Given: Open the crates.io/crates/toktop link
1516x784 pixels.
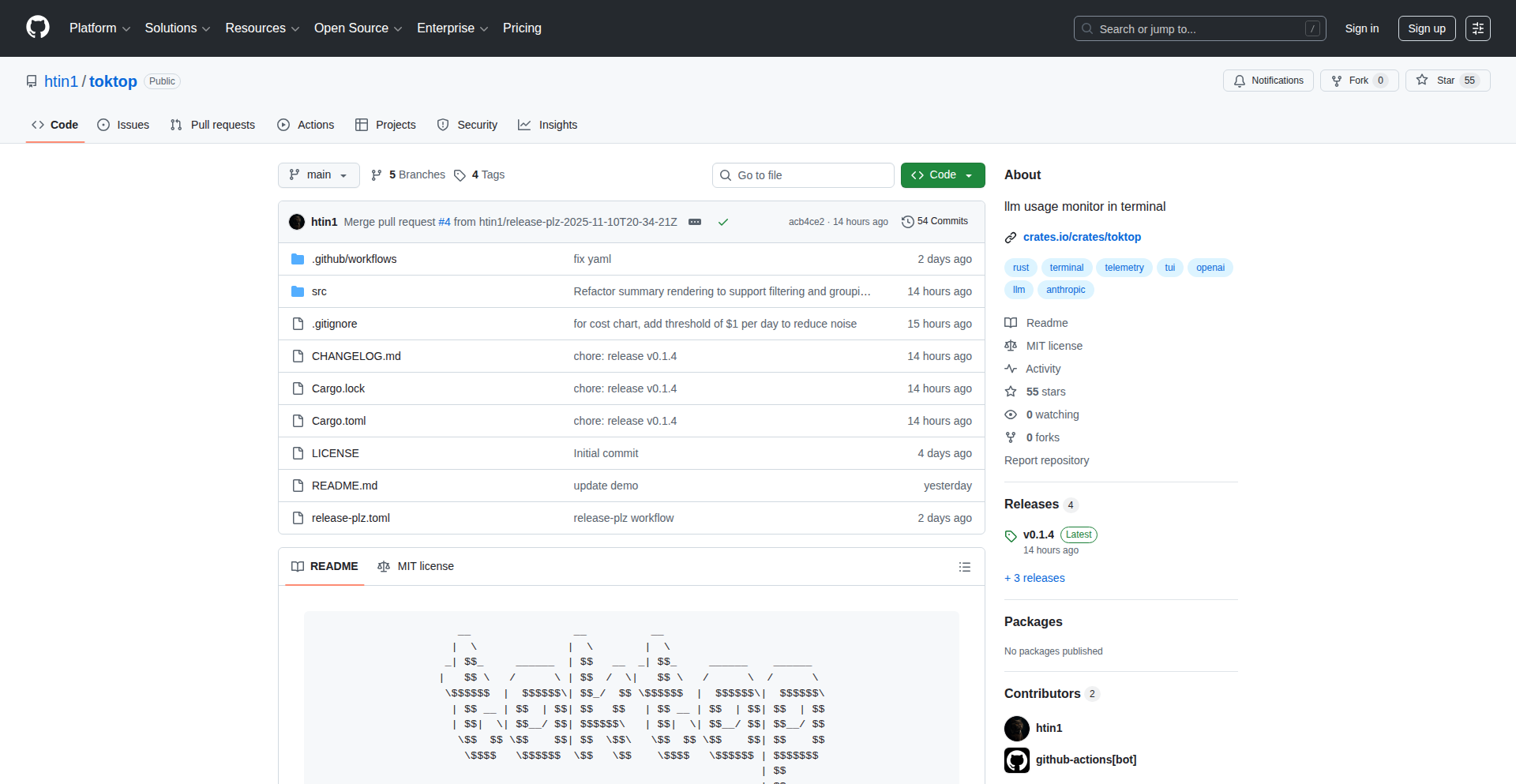Looking at the screenshot, I should point(1082,237).
